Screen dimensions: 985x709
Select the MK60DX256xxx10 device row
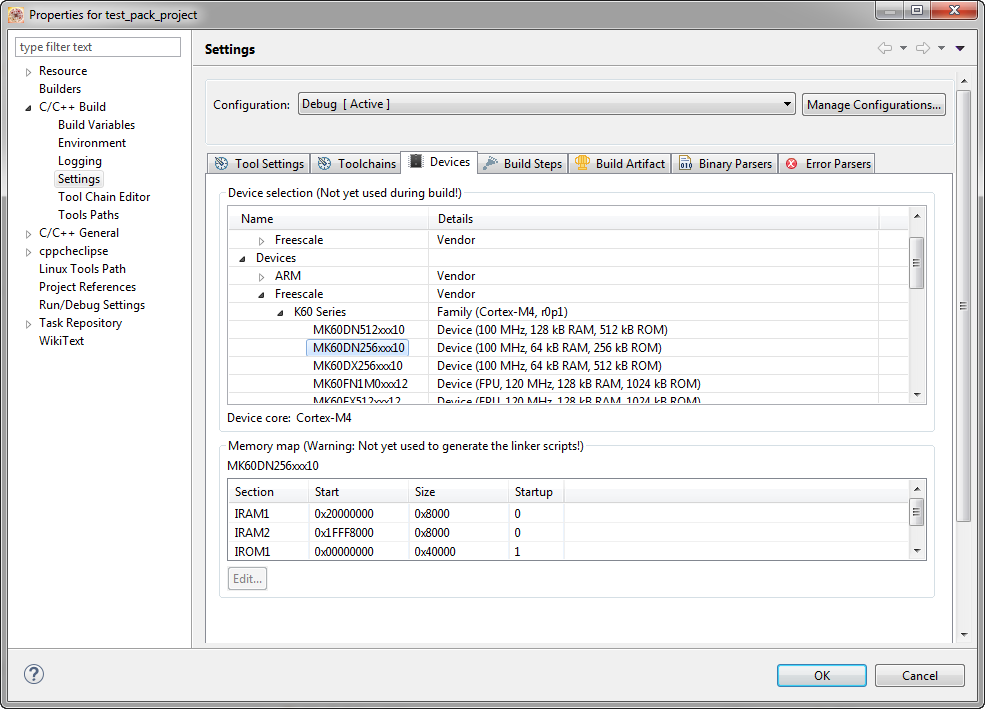tap(357, 366)
